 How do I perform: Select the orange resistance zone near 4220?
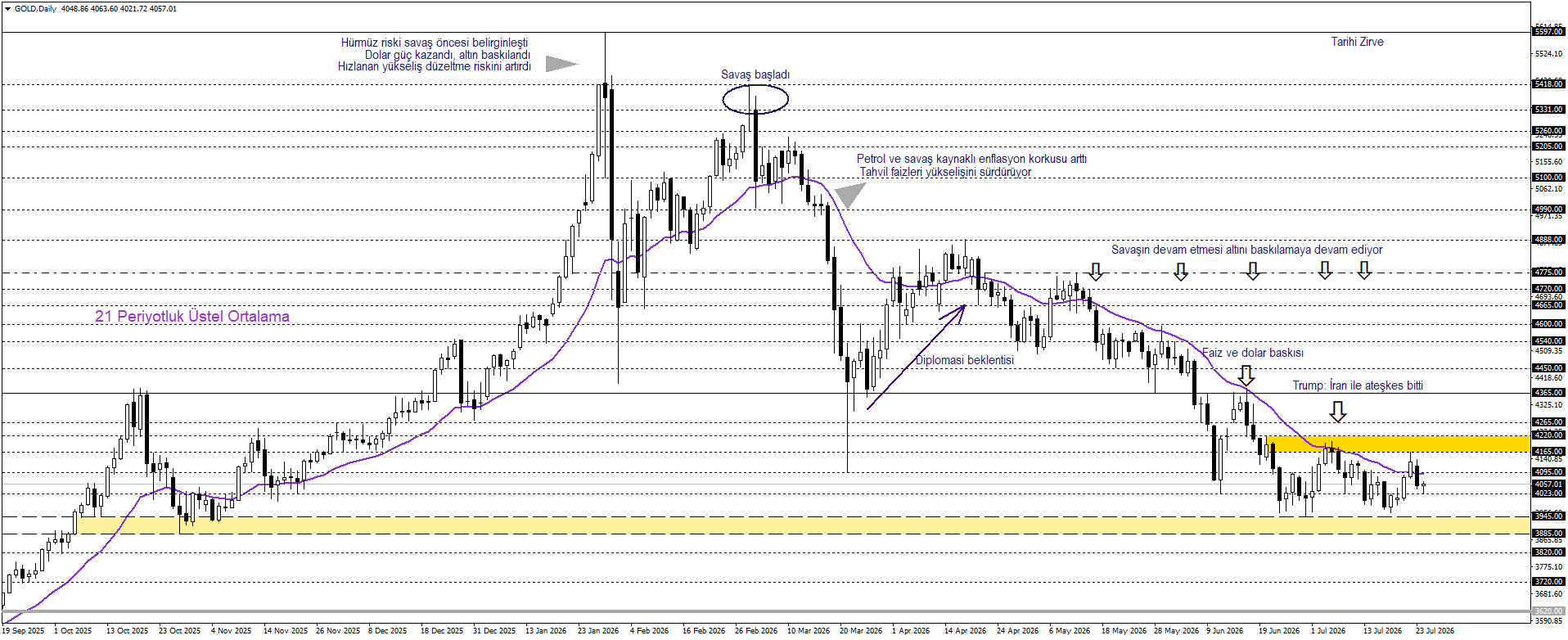[1398, 444]
